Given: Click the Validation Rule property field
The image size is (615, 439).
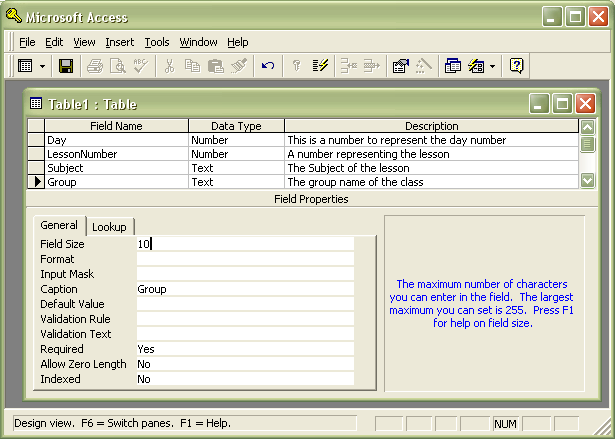Looking at the screenshot, I should click(245, 319).
